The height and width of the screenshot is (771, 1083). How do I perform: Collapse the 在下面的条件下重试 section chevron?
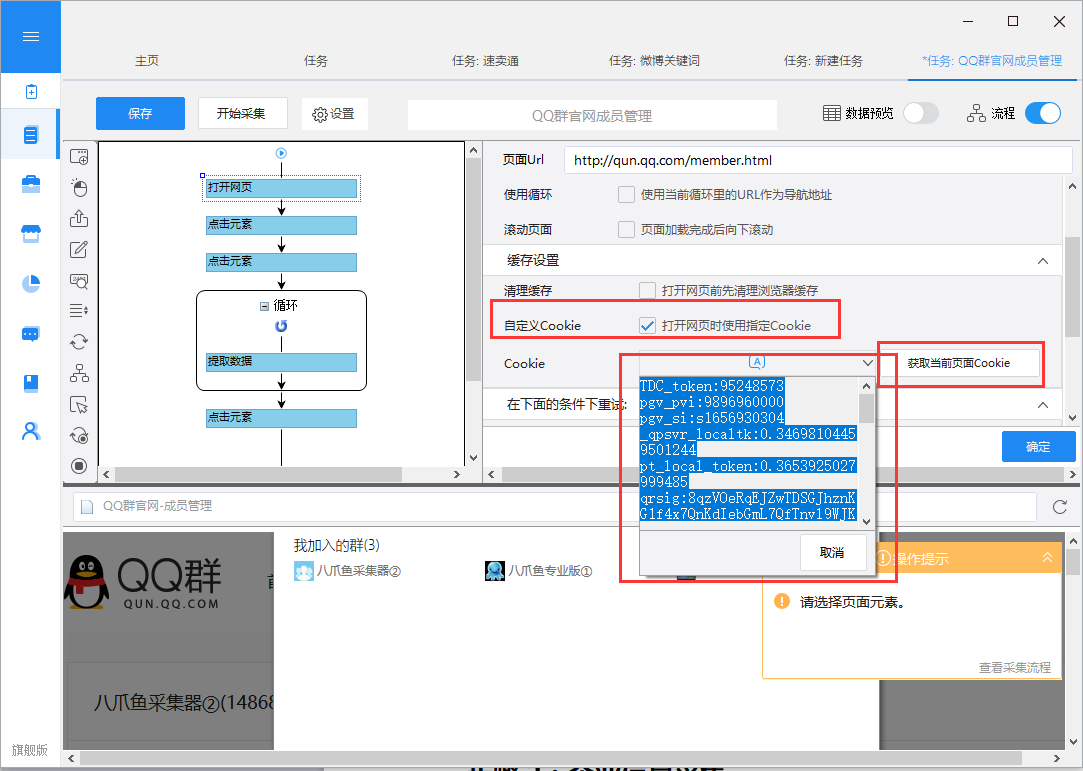point(1043,405)
